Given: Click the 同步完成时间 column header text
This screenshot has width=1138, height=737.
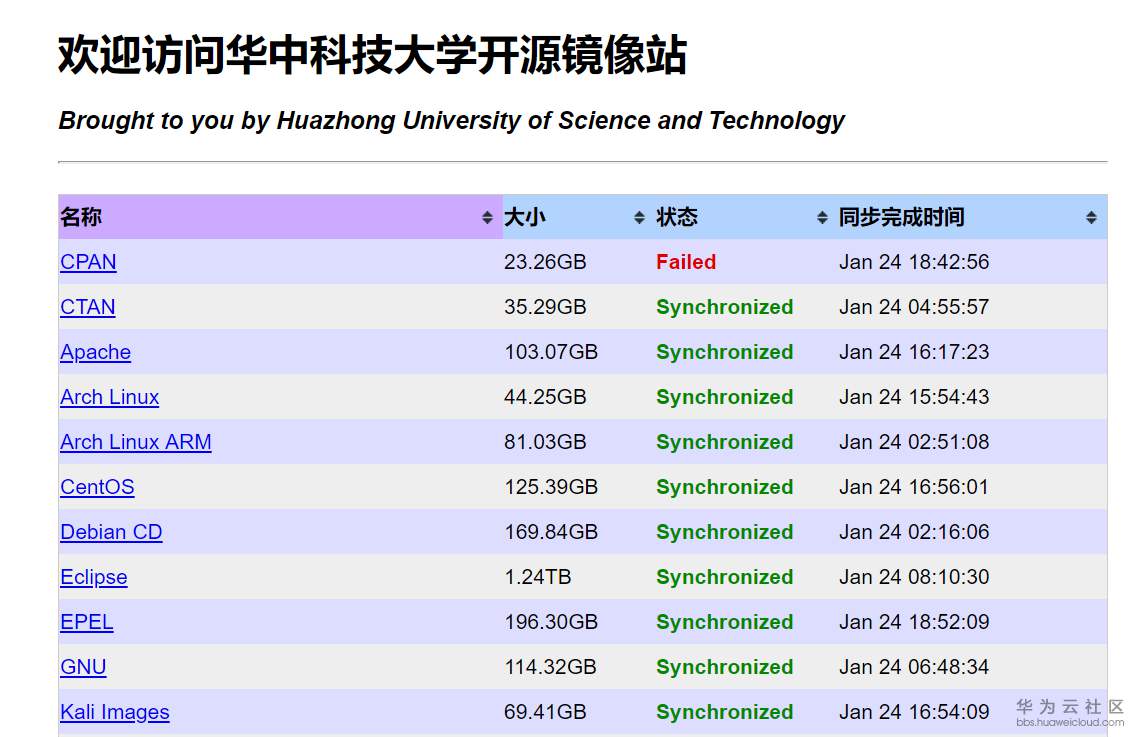Looking at the screenshot, I should pyautogui.click(x=901, y=217).
